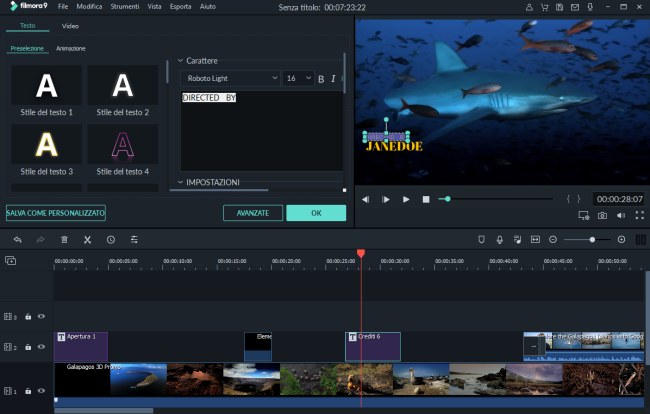This screenshot has width=650, height=414.
Task: Open the Vista menu
Action: click(x=154, y=7)
